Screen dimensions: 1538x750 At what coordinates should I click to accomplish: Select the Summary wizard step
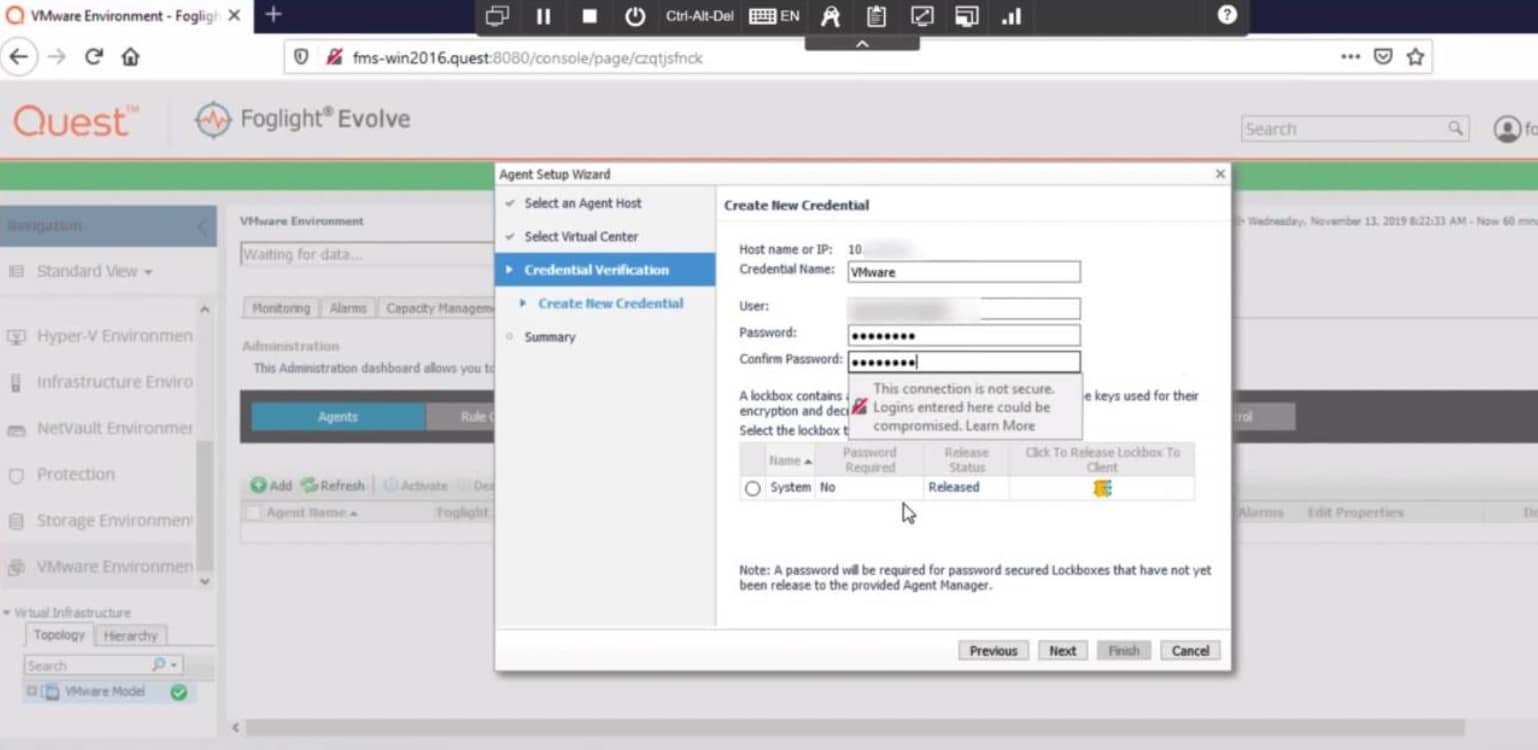[x=550, y=337]
